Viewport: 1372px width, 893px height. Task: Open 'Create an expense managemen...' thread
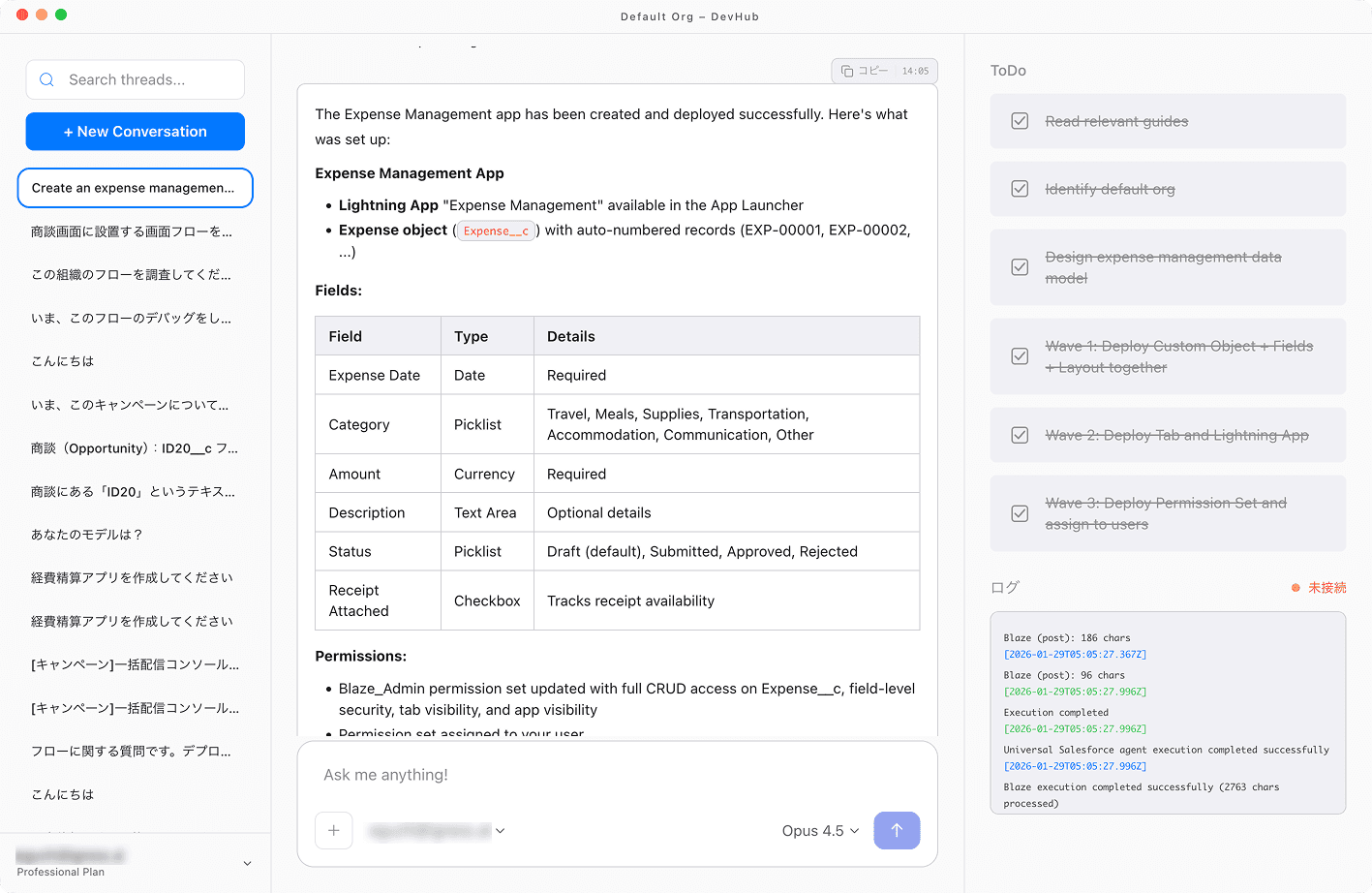click(x=136, y=188)
